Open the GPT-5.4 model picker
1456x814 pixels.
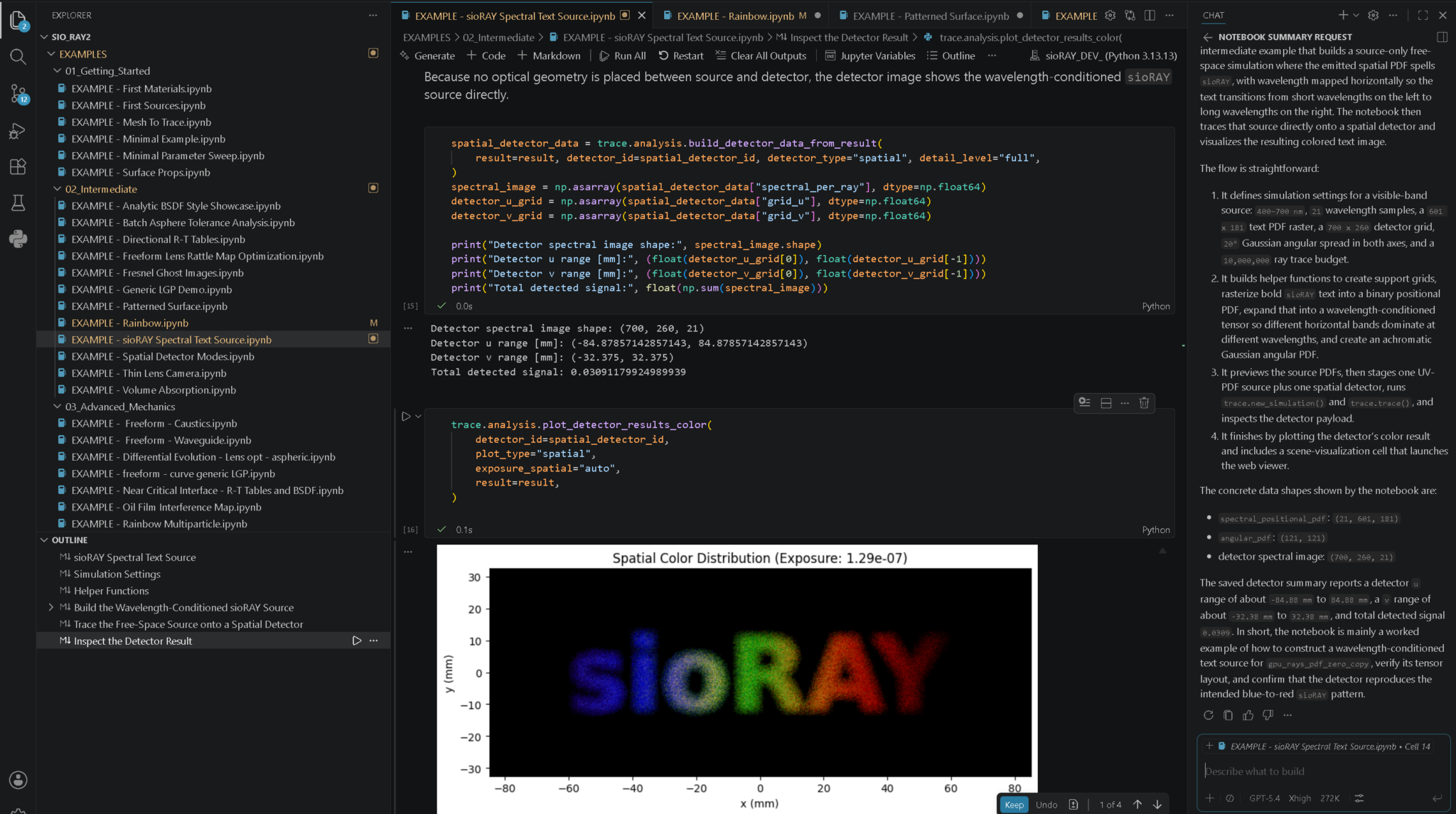[x=1264, y=798]
